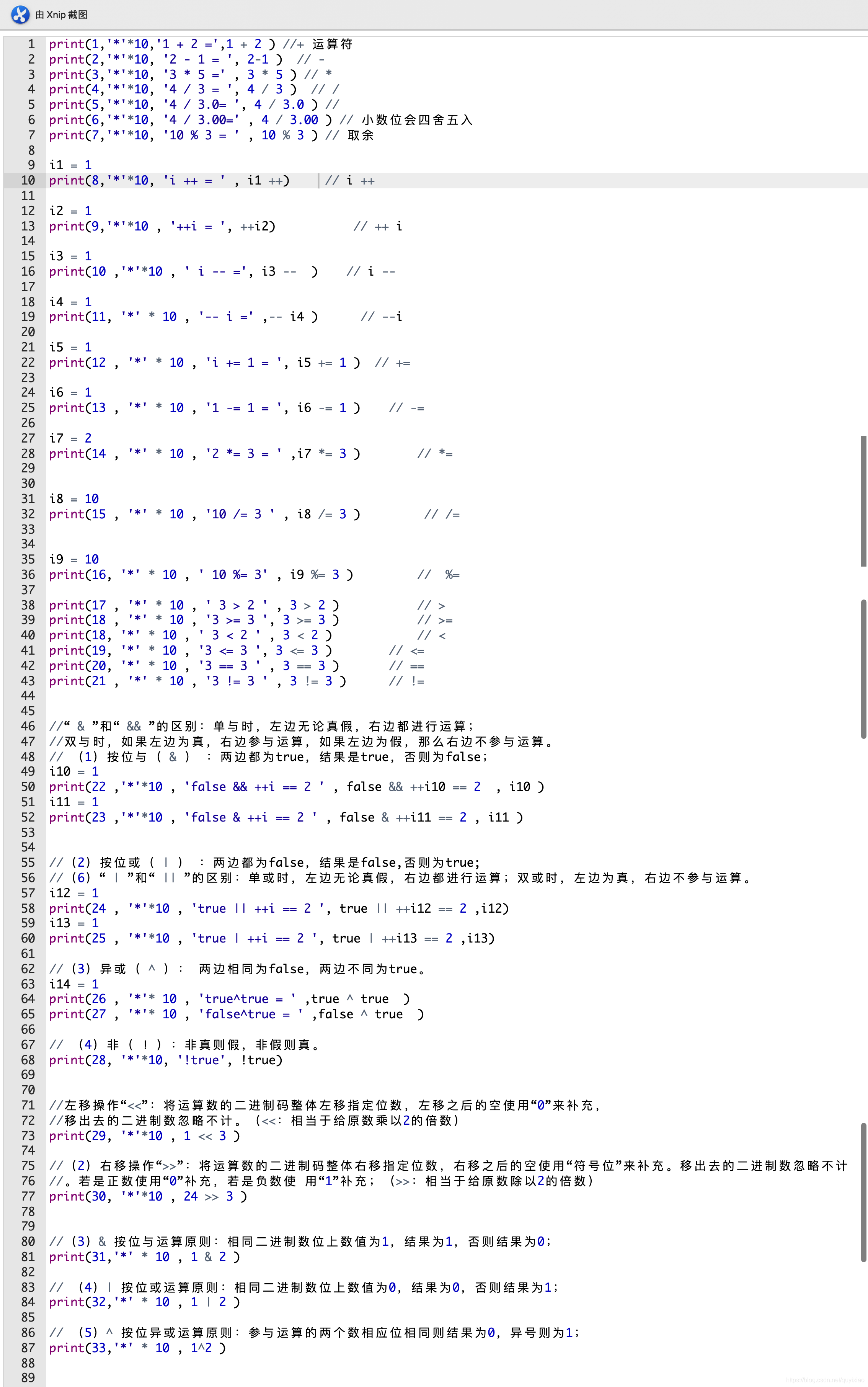The width and height of the screenshot is (868, 1387).
Task: Click the '// <=' comment on line 41
Action: click(x=406, y=651)
